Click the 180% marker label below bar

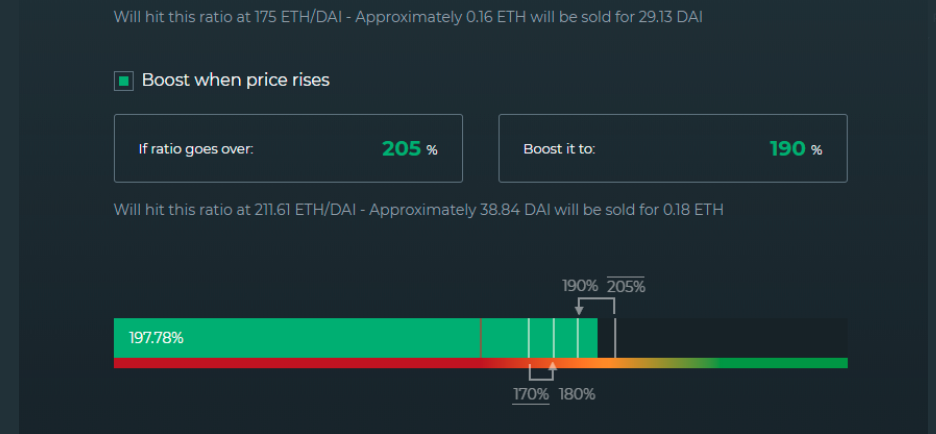(577, 395)
